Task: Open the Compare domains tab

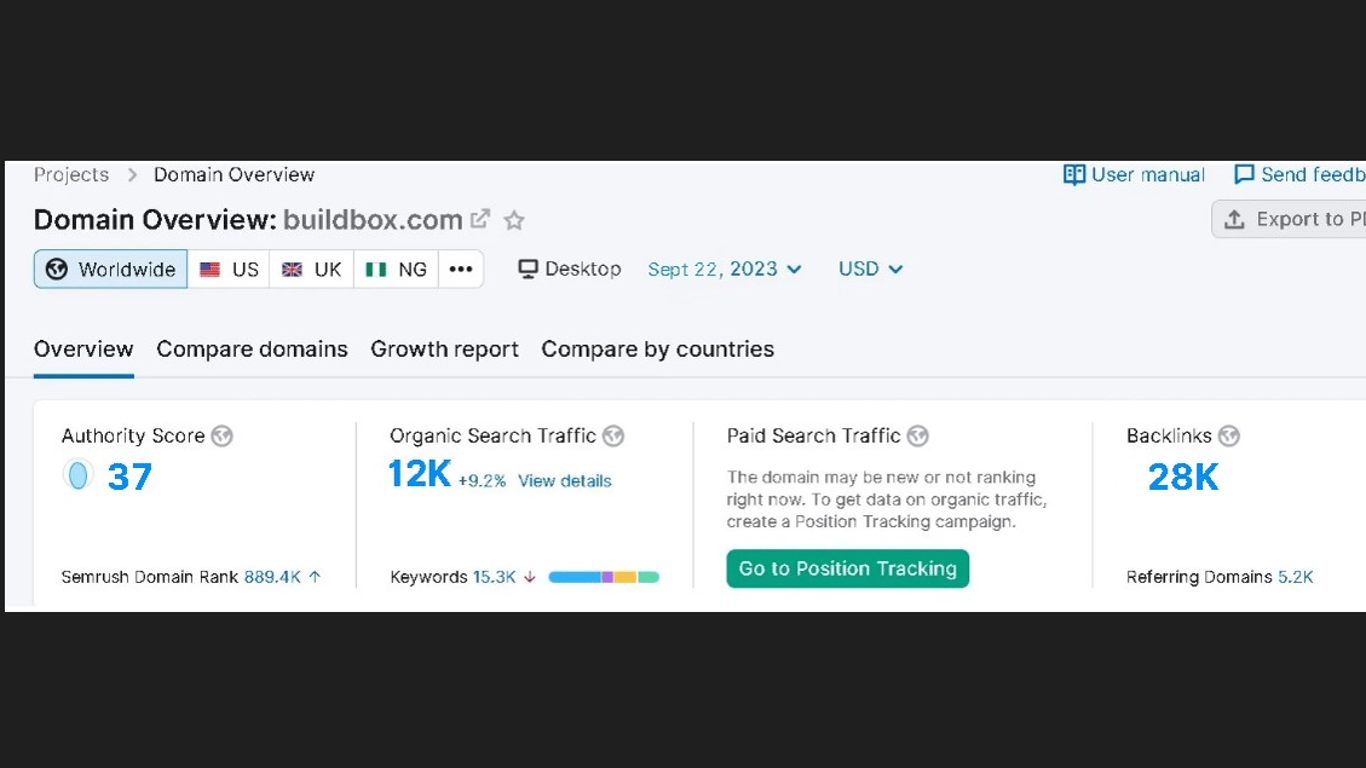Action: 252,349
